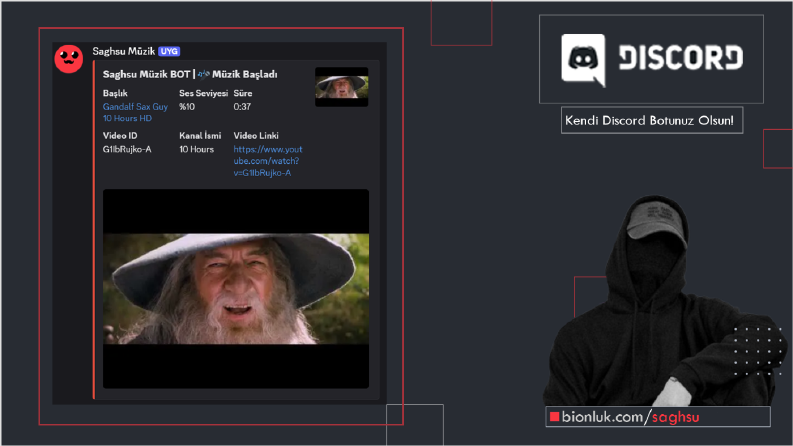The image size is (793, 446).
Task: Click the Ses Seviyesi field label
Action: tap(203, 93)
